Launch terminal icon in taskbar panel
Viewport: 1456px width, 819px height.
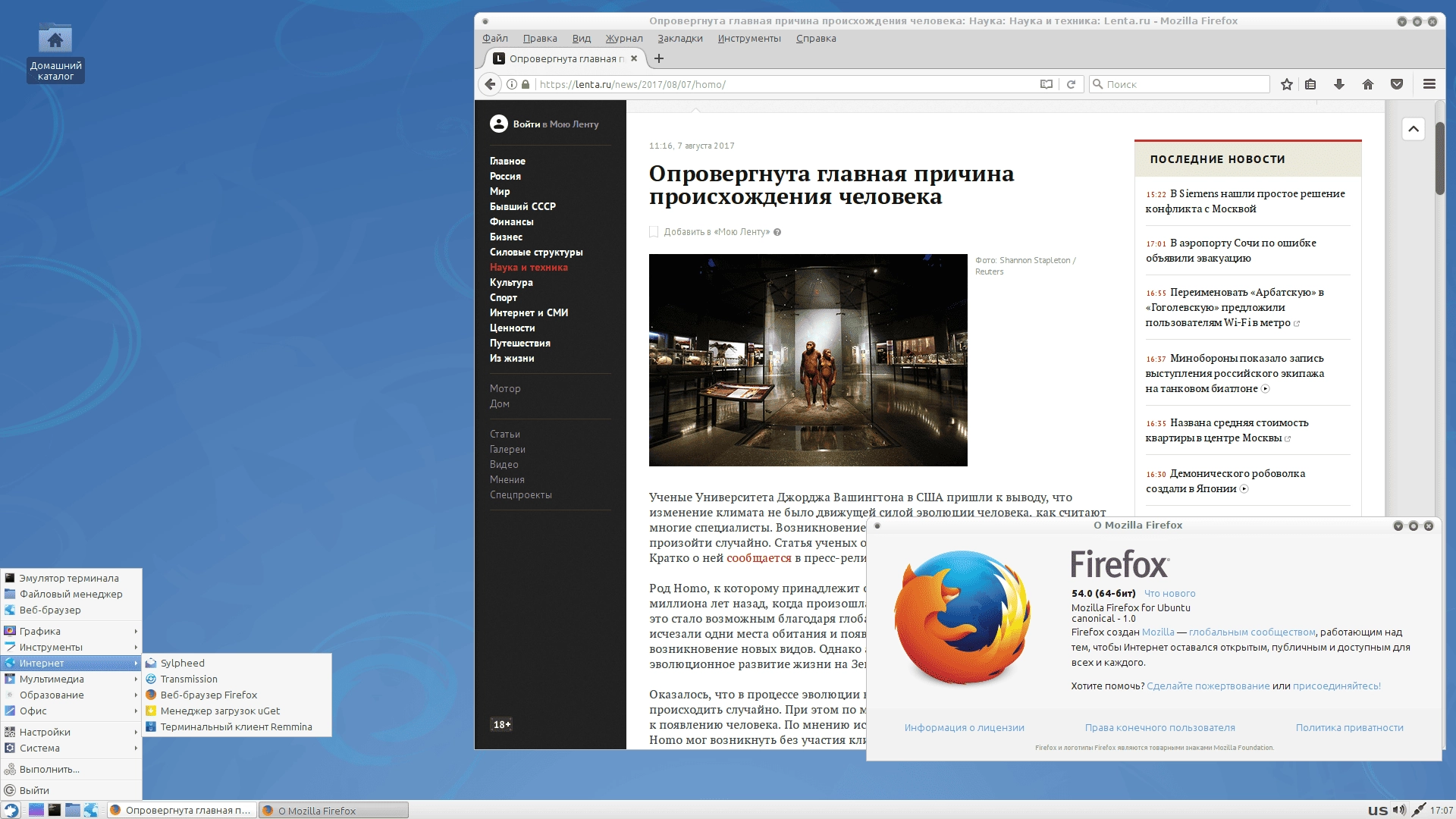tap(55, 810)
